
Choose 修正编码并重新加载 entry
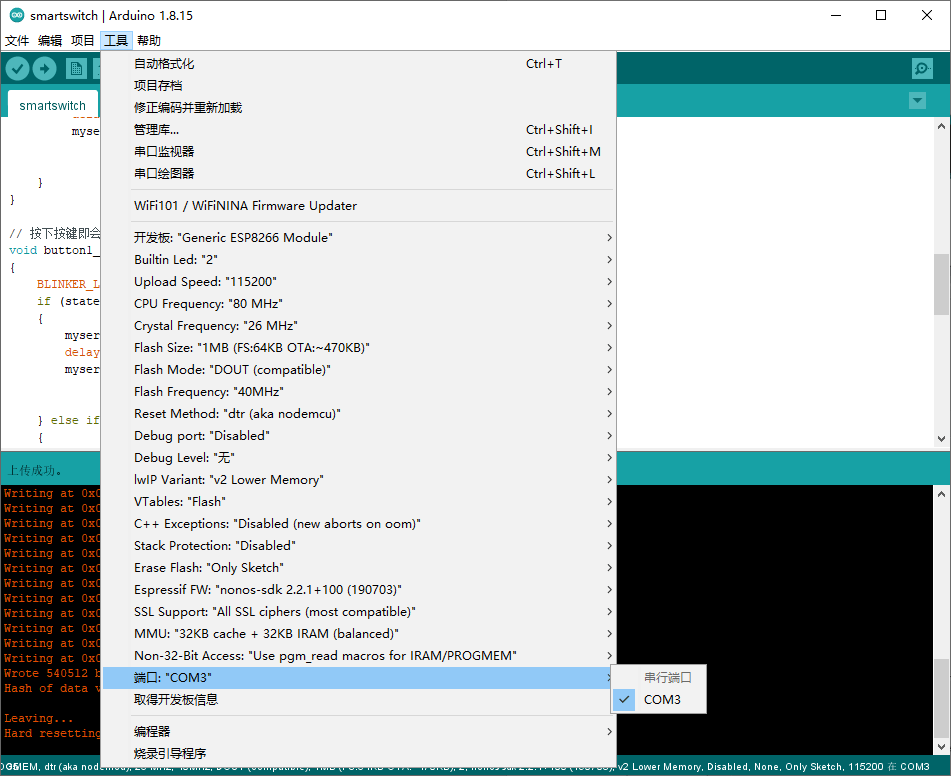coord(358,107)
